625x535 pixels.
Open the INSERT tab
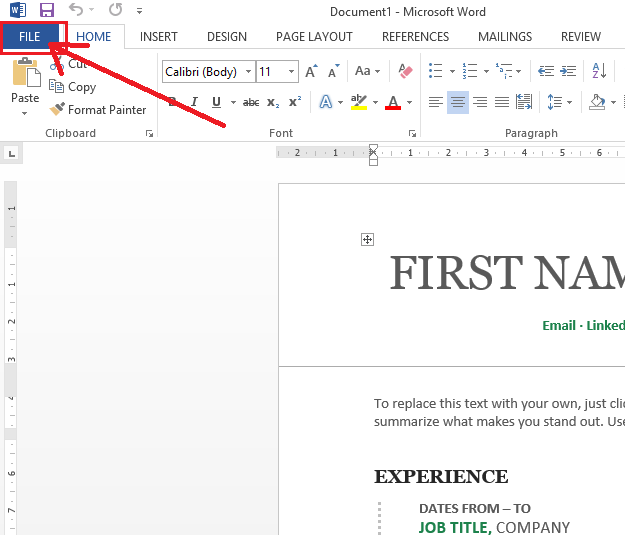[x=158, y=37]
